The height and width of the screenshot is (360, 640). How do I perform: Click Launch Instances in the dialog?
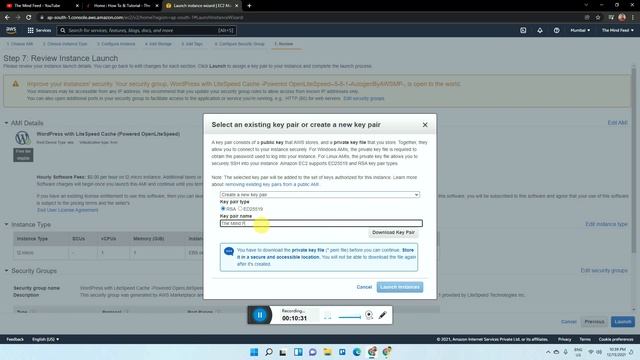click(400, 287)
